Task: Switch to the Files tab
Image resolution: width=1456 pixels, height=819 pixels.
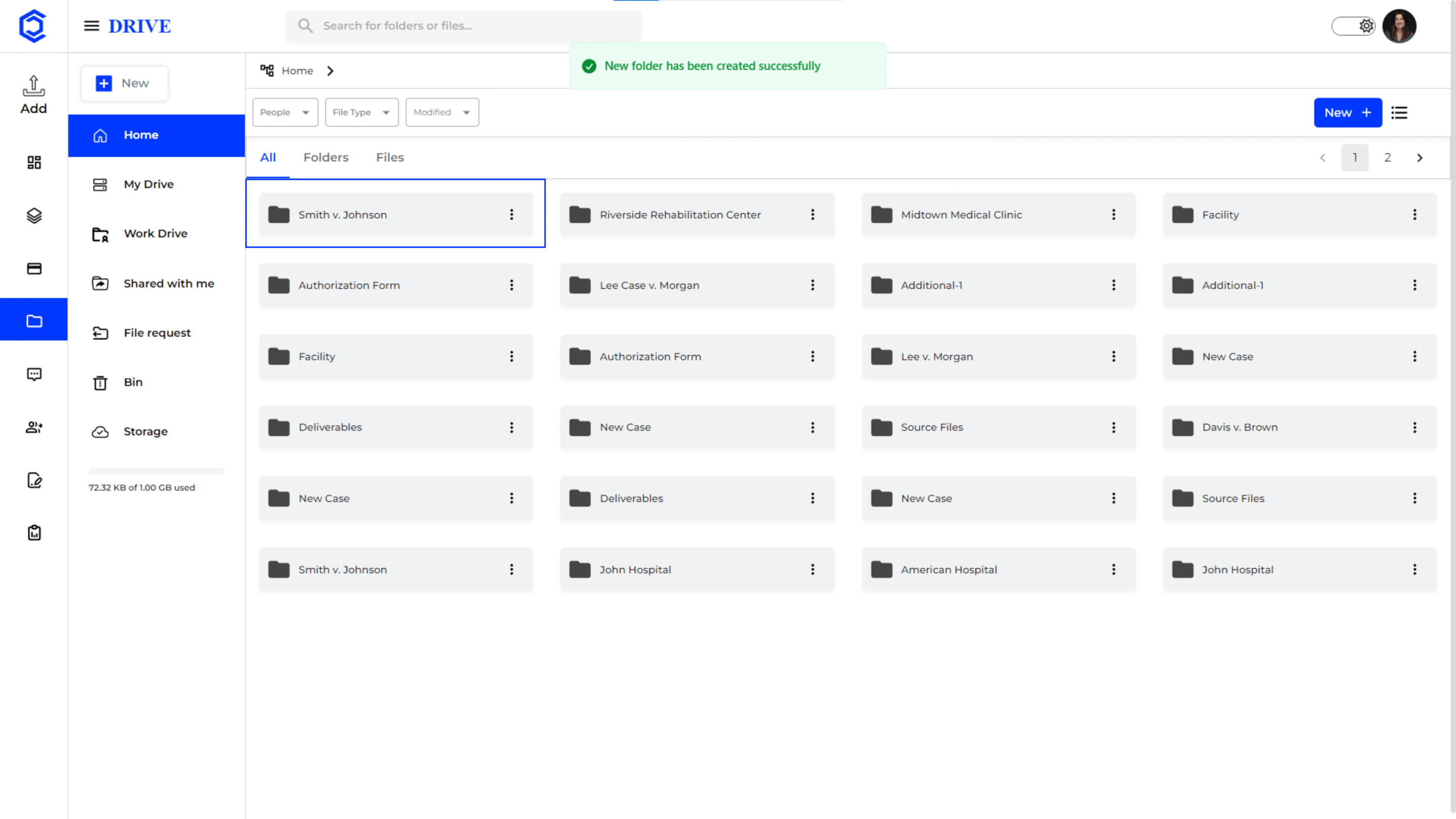Action: (390, 158)
